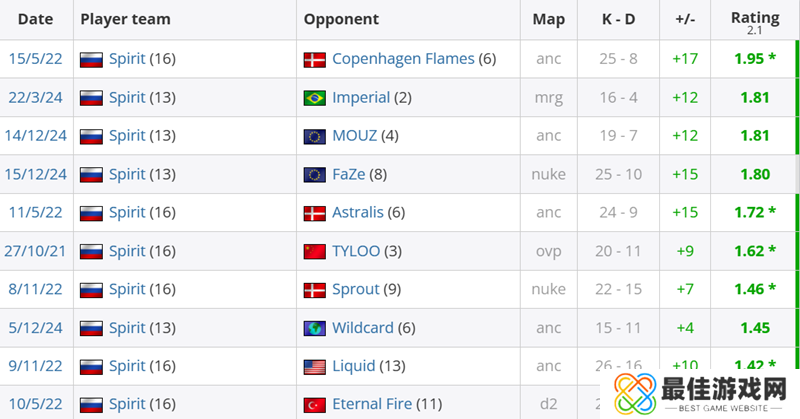Sort by the Map column header
The width and height of the screenshot is (800, 419).
click(x=549, y=19)
